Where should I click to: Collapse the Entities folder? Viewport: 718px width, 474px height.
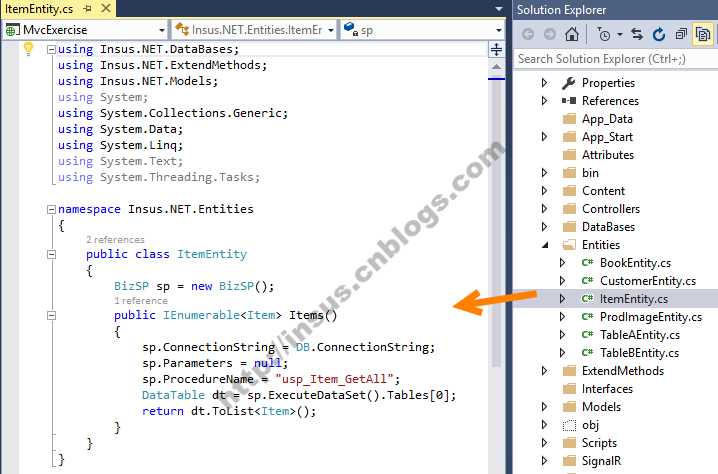(545, 245)
